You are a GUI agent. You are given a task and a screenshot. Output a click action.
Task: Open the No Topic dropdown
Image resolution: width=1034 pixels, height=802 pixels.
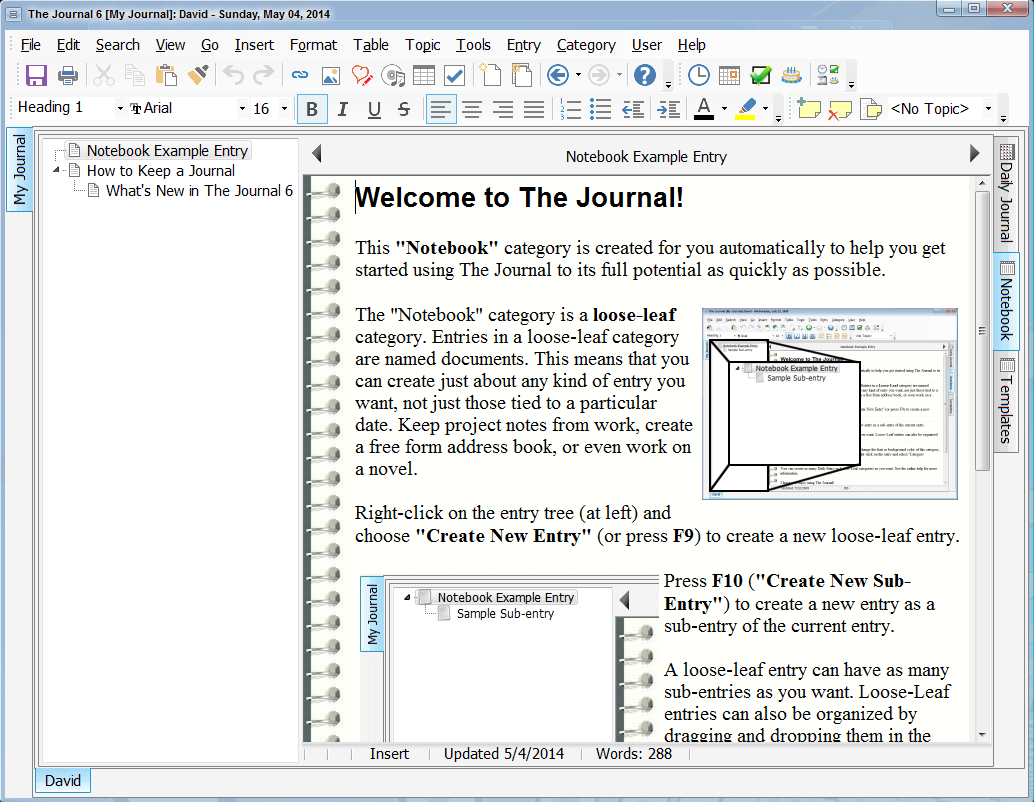988,109
